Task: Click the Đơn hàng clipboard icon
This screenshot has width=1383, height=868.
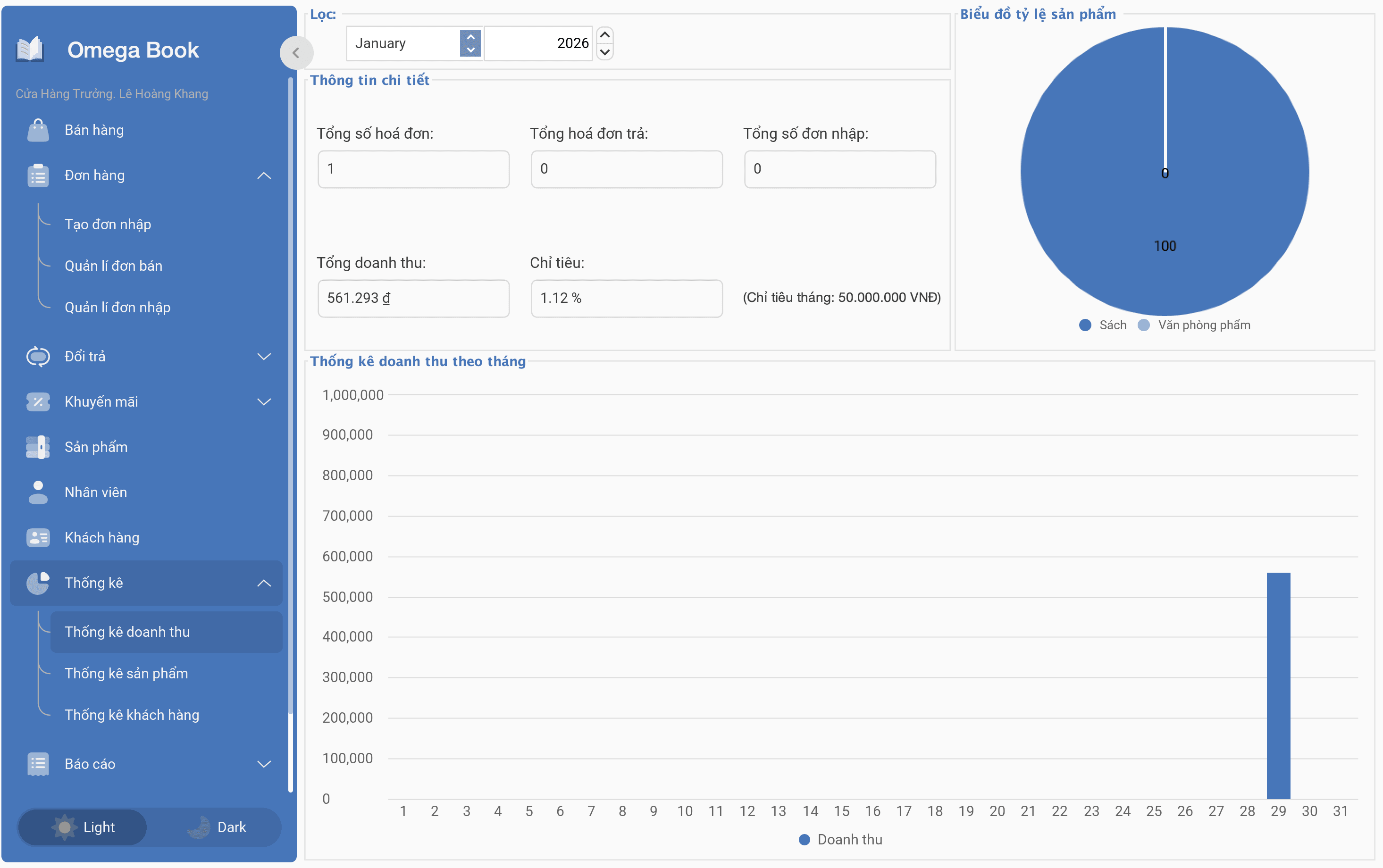Action: tap(38, 175)
